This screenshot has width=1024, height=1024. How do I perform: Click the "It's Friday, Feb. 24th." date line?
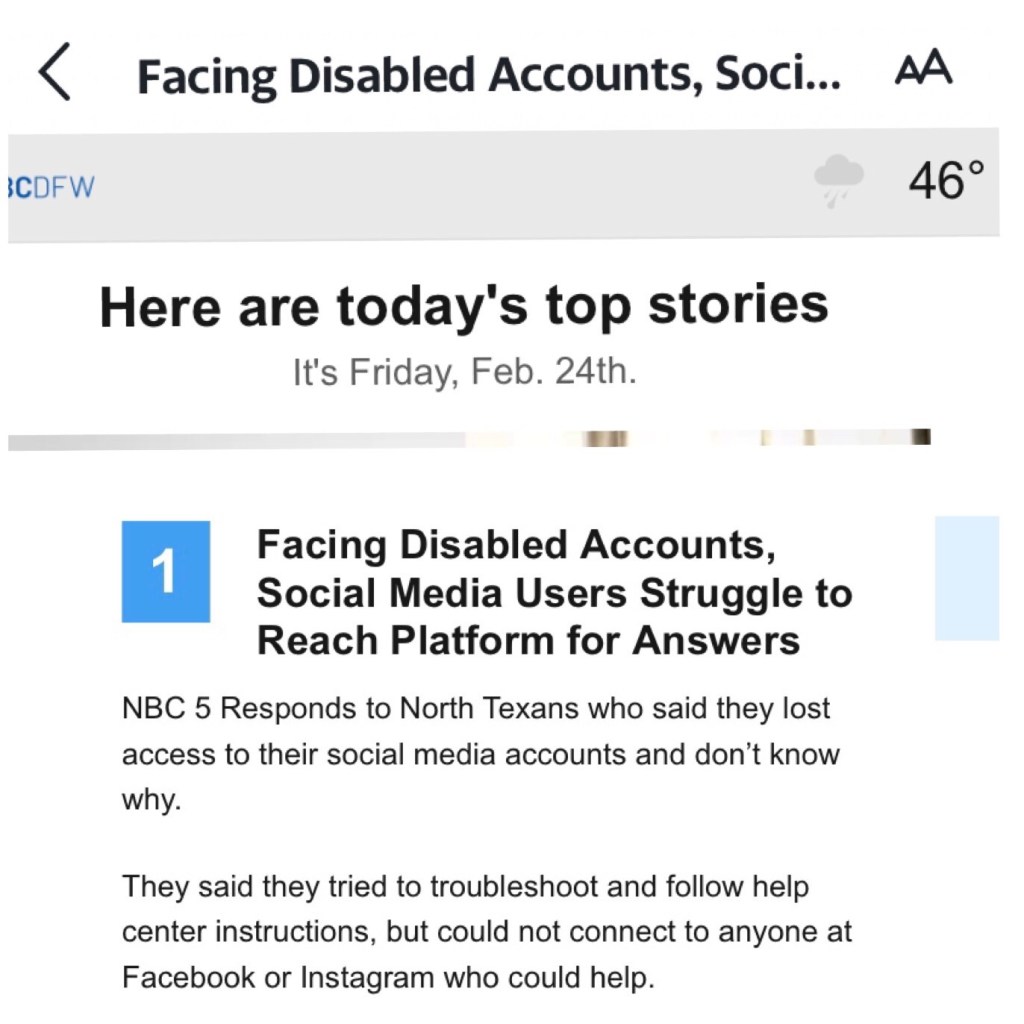pyautogui.click(x=464, y=372)
